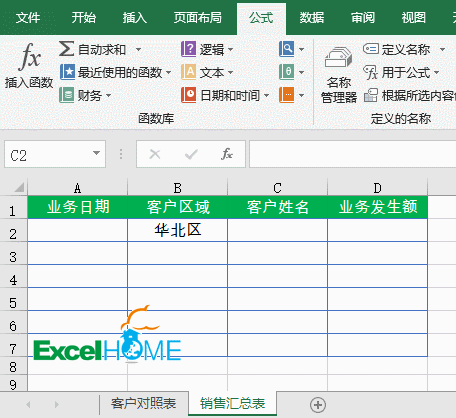Image resolution: width=456 pixels, height=418 pixels.
Task: Open the Financial functions book icon
Action: pos(66,95)
